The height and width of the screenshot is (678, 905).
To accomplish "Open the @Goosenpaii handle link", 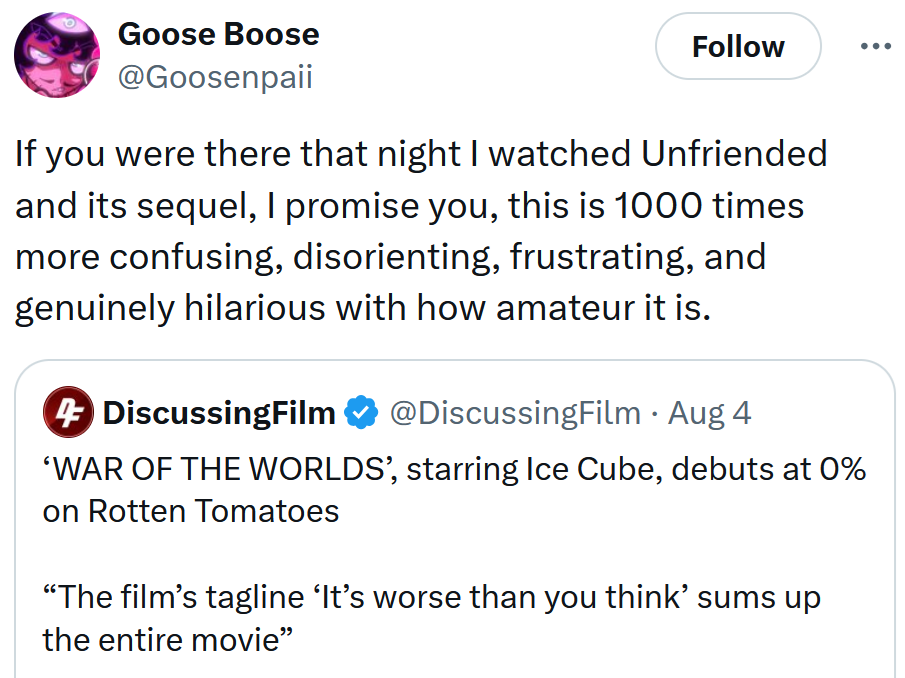I will [215, 77].
